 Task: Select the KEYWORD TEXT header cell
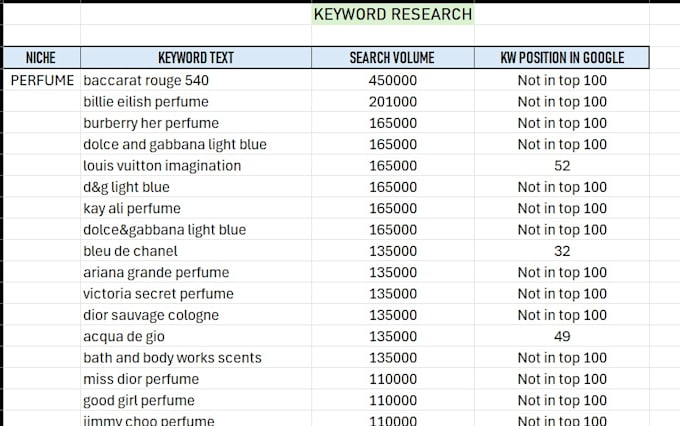[196, 58]
